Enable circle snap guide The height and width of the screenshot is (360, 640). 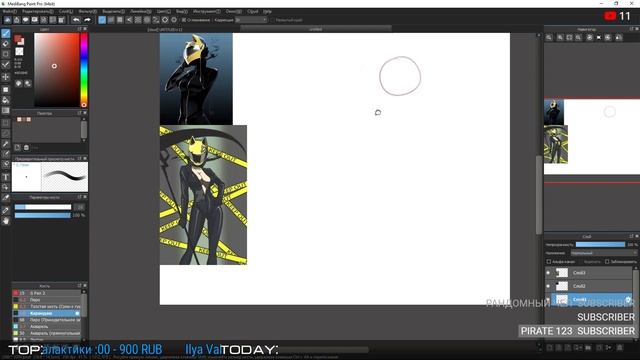click(x=147, y=20)
